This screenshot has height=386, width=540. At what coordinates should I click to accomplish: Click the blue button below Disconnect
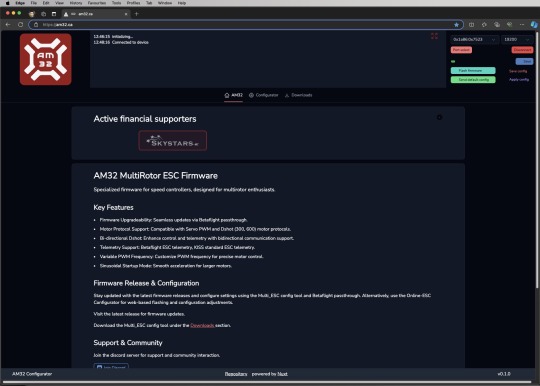[524, 61]
